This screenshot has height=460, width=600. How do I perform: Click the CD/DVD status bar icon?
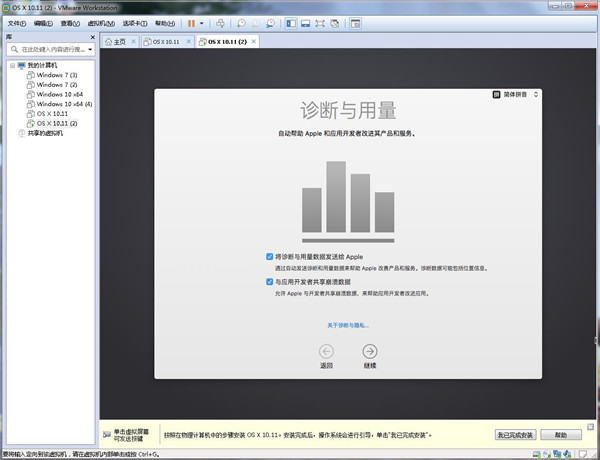click(x=547, y=454)
